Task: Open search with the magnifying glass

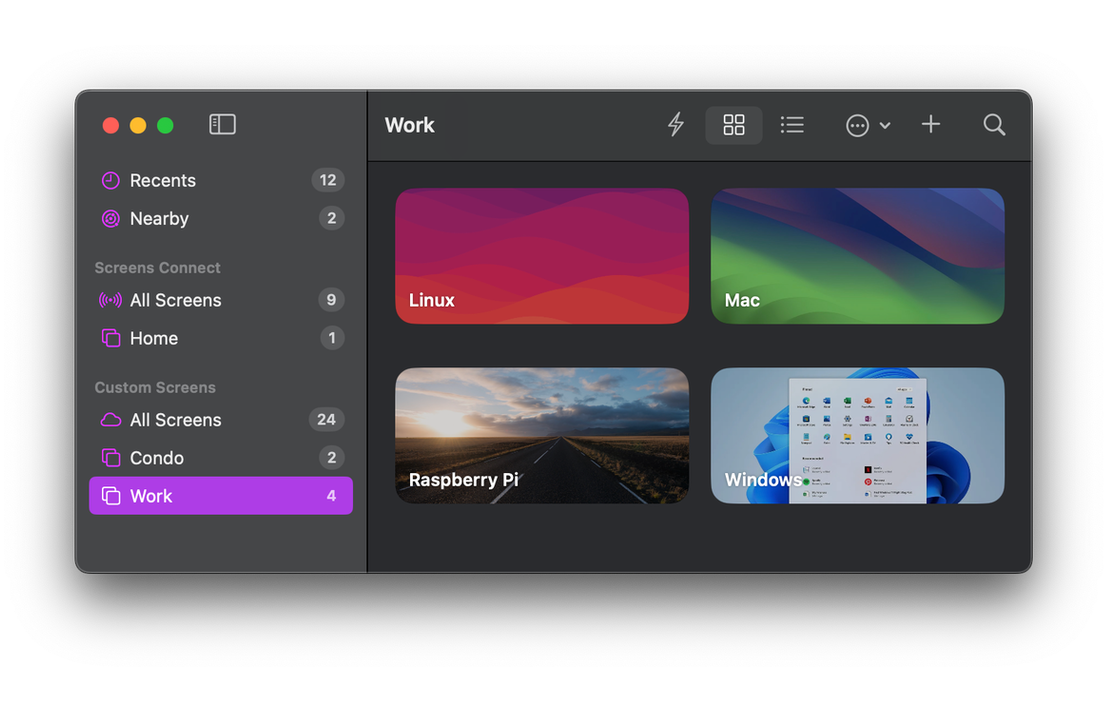Action: pos(994,125)
